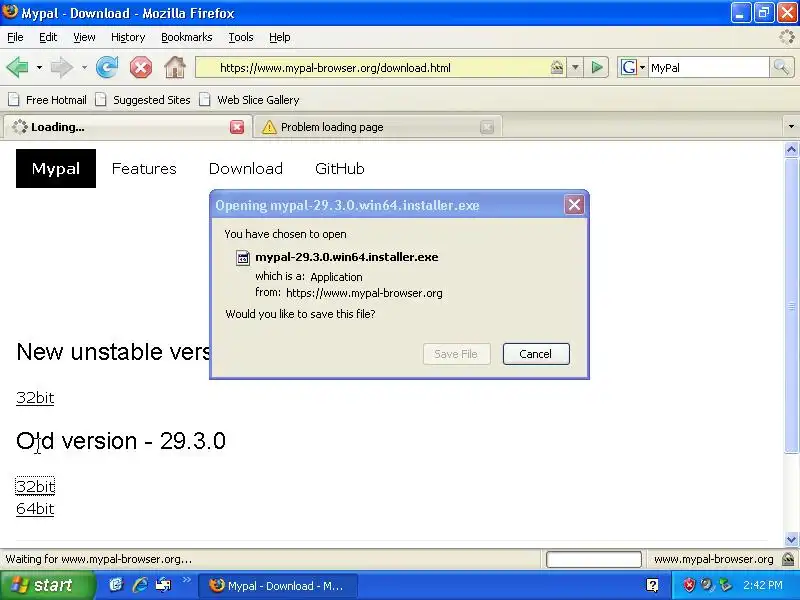Click the blue Reload page icon

pos(107,67)
